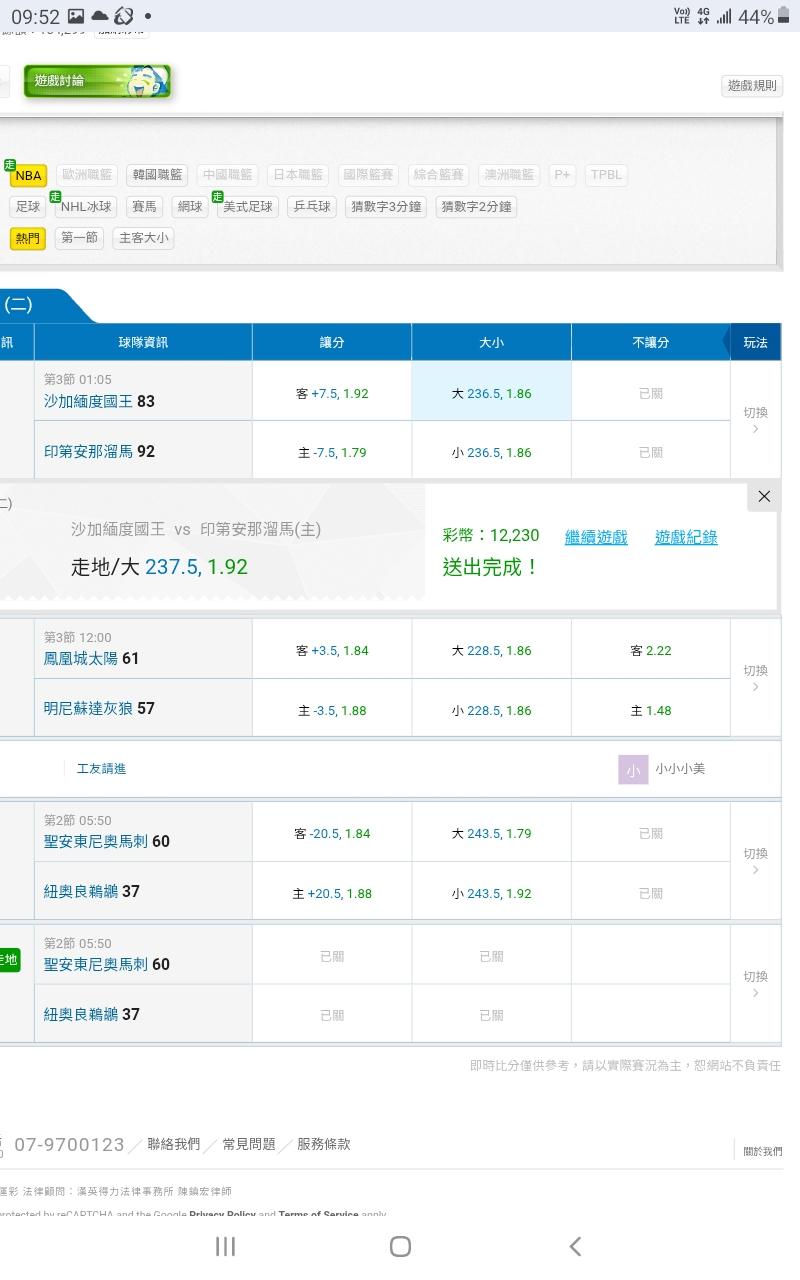This screenshot has width=800, height=1280.
Task: Switch to the 主客大小 tab
Action: click(144, 238)
